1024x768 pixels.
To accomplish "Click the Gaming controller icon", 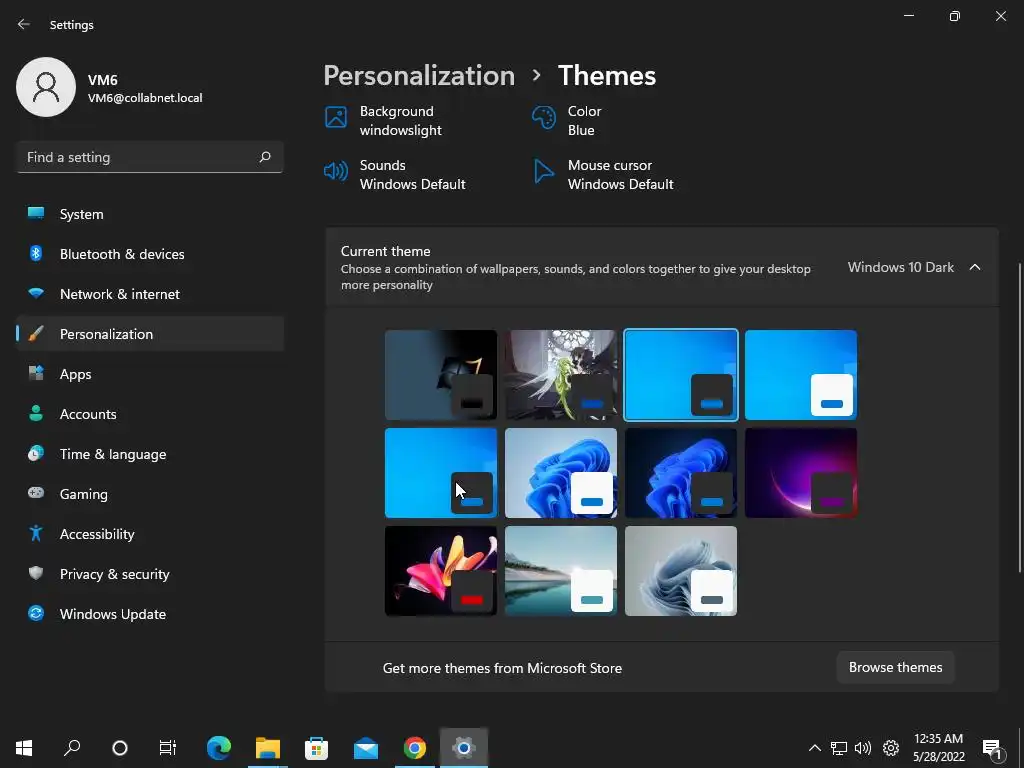I will 36,493.
